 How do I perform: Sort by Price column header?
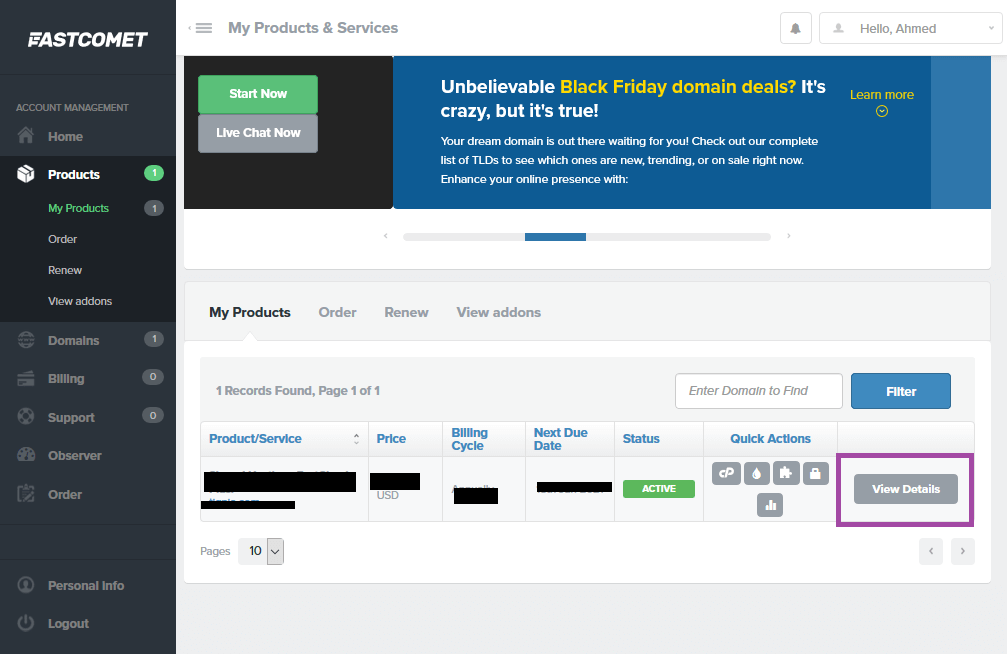405,439
